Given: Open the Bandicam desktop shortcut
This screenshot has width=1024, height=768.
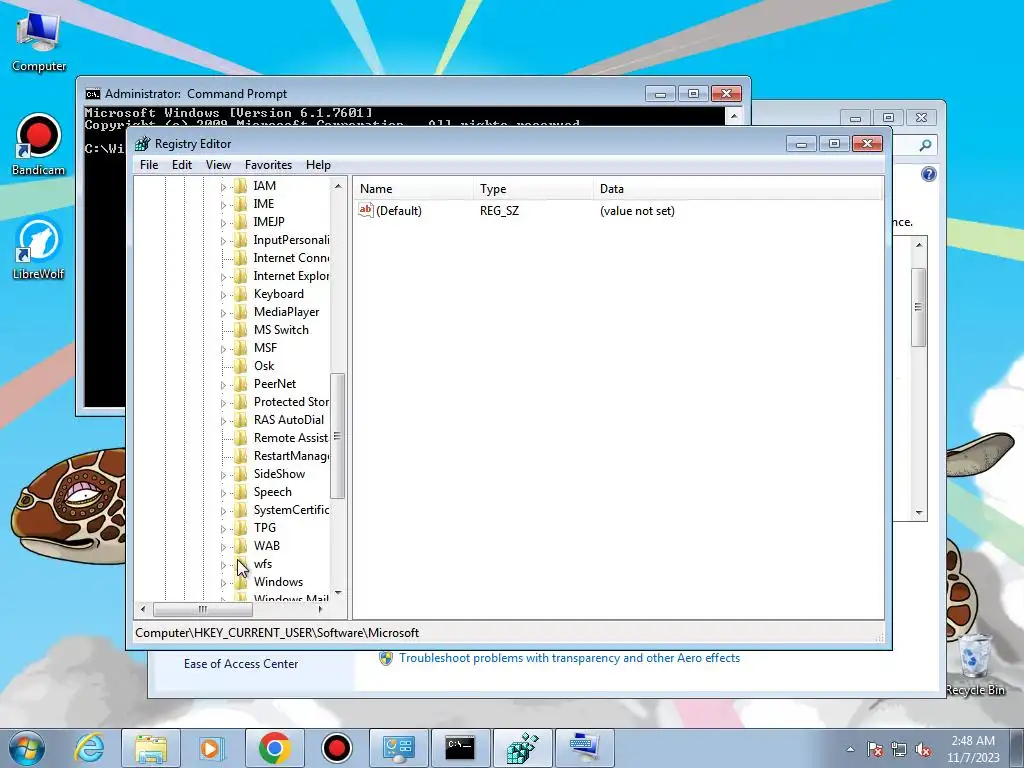Looking at the screenshot, I should point(39,146).
